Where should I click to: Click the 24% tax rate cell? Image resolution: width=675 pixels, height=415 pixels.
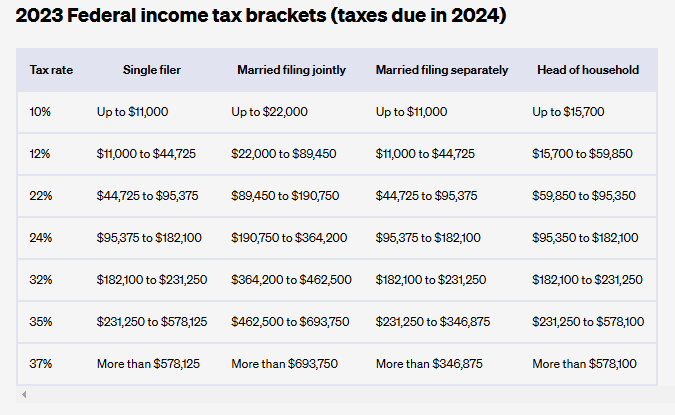point(41,238)
